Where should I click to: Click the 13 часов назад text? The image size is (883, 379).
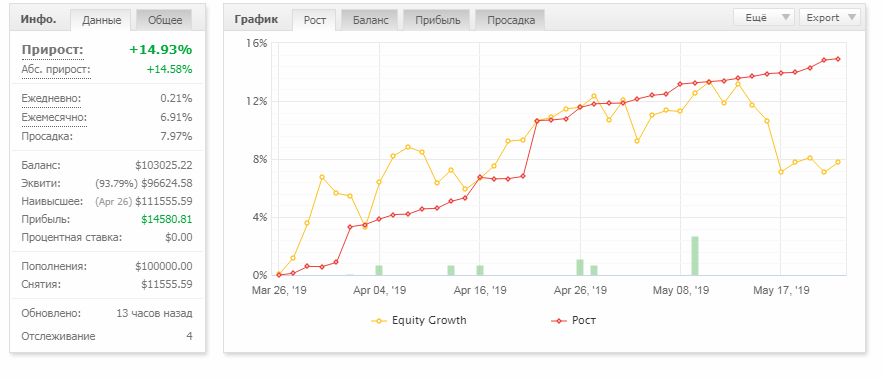154,314
